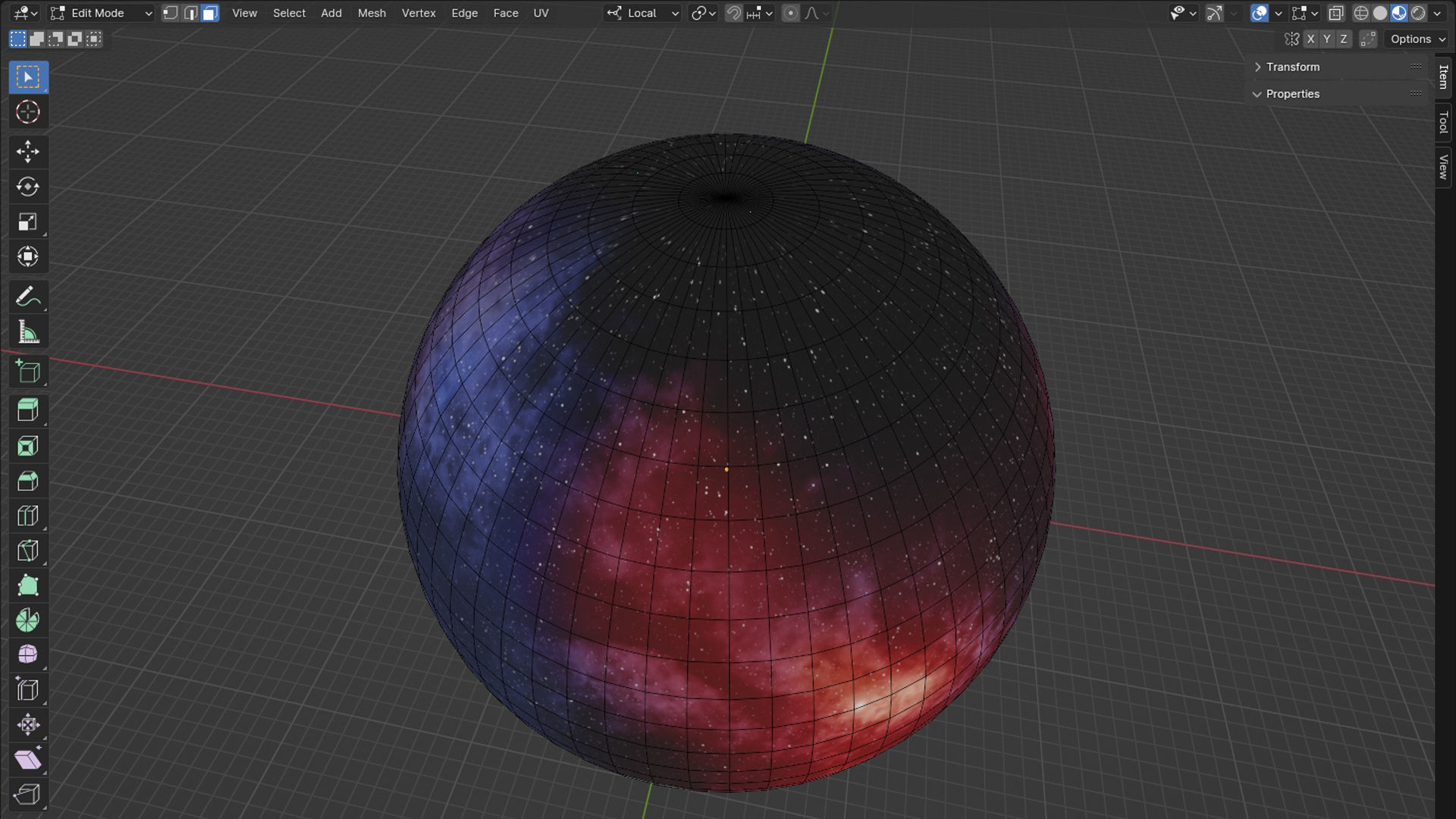The image size is (1456, 819).
Task: Select the Rip Region tool
Action: (x=28, y=794)
